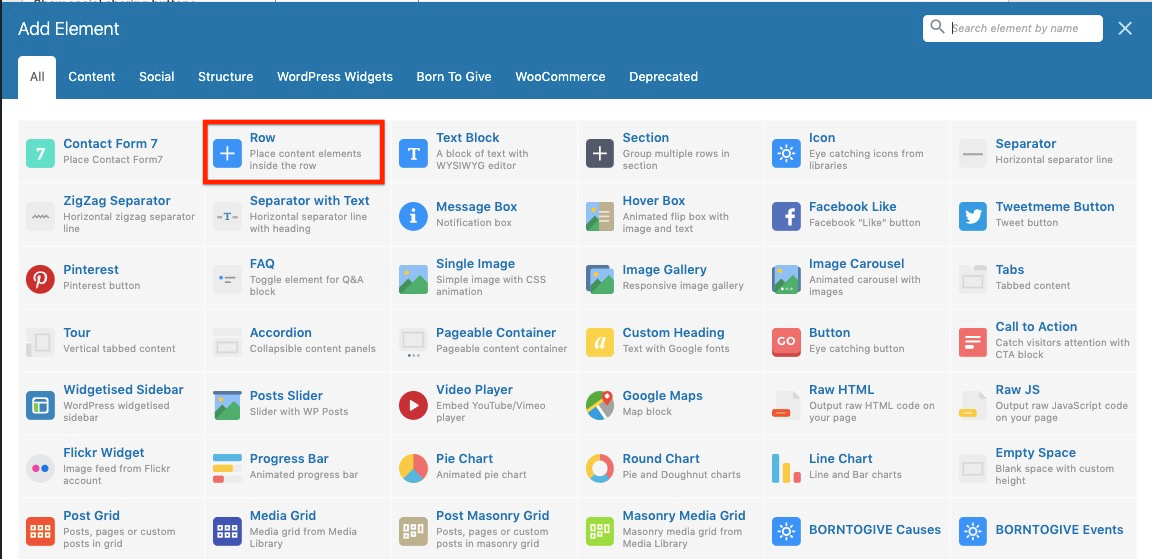Insert the Pageable Container element
1152x559 pixels.
(485, 340)
